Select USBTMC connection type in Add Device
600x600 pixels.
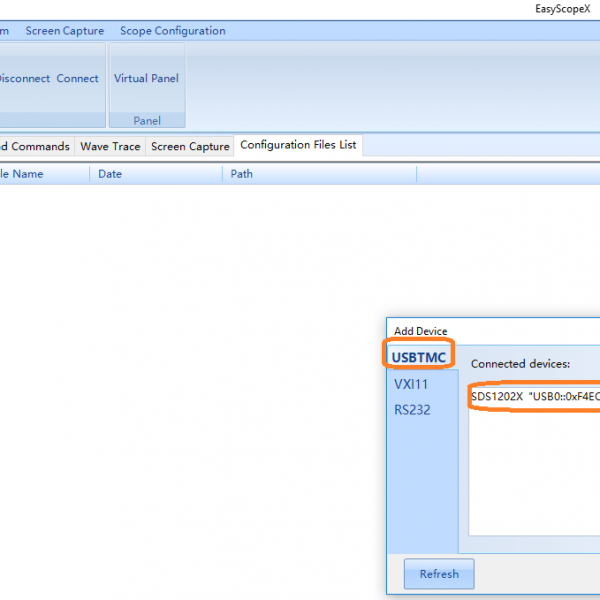click(x=419, y=357)
